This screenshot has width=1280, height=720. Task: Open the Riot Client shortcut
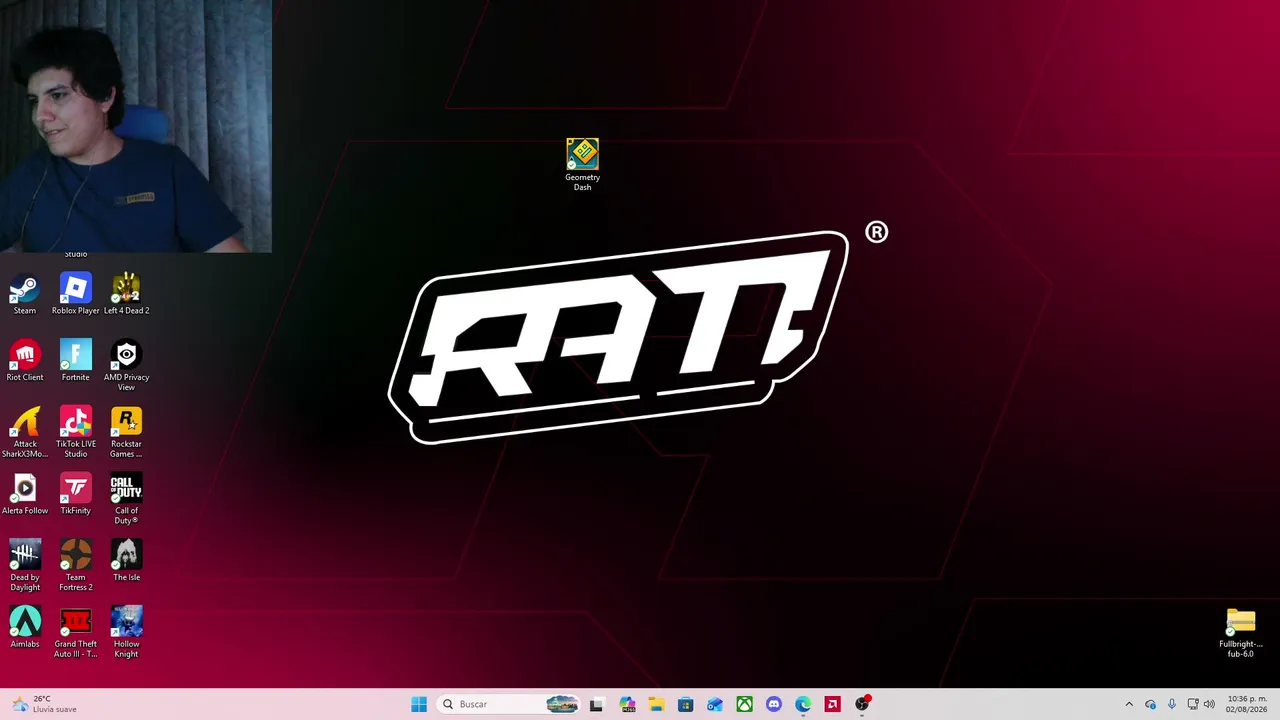[24, 361]
